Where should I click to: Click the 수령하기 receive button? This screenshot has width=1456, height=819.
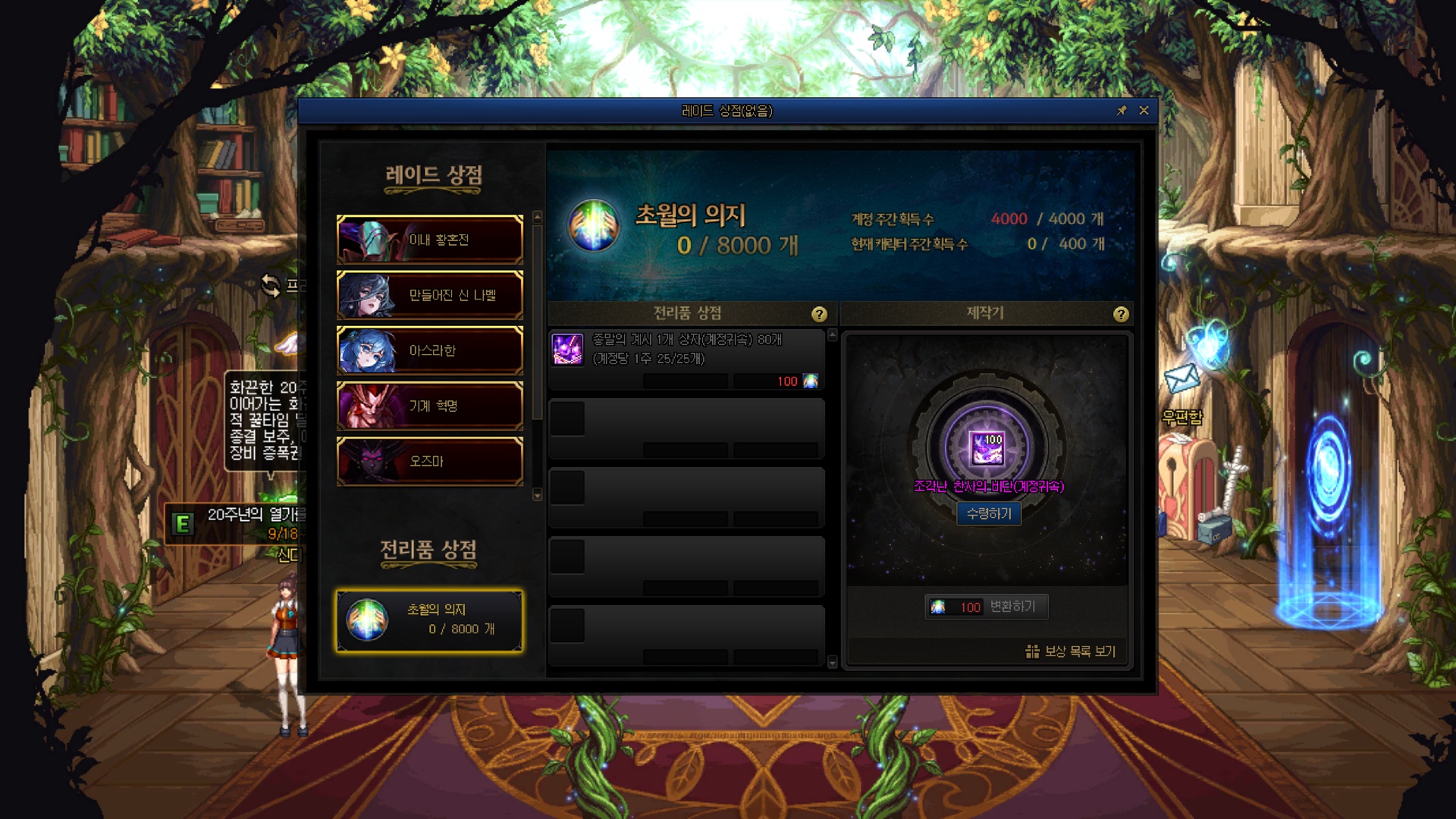pos(989,513)
